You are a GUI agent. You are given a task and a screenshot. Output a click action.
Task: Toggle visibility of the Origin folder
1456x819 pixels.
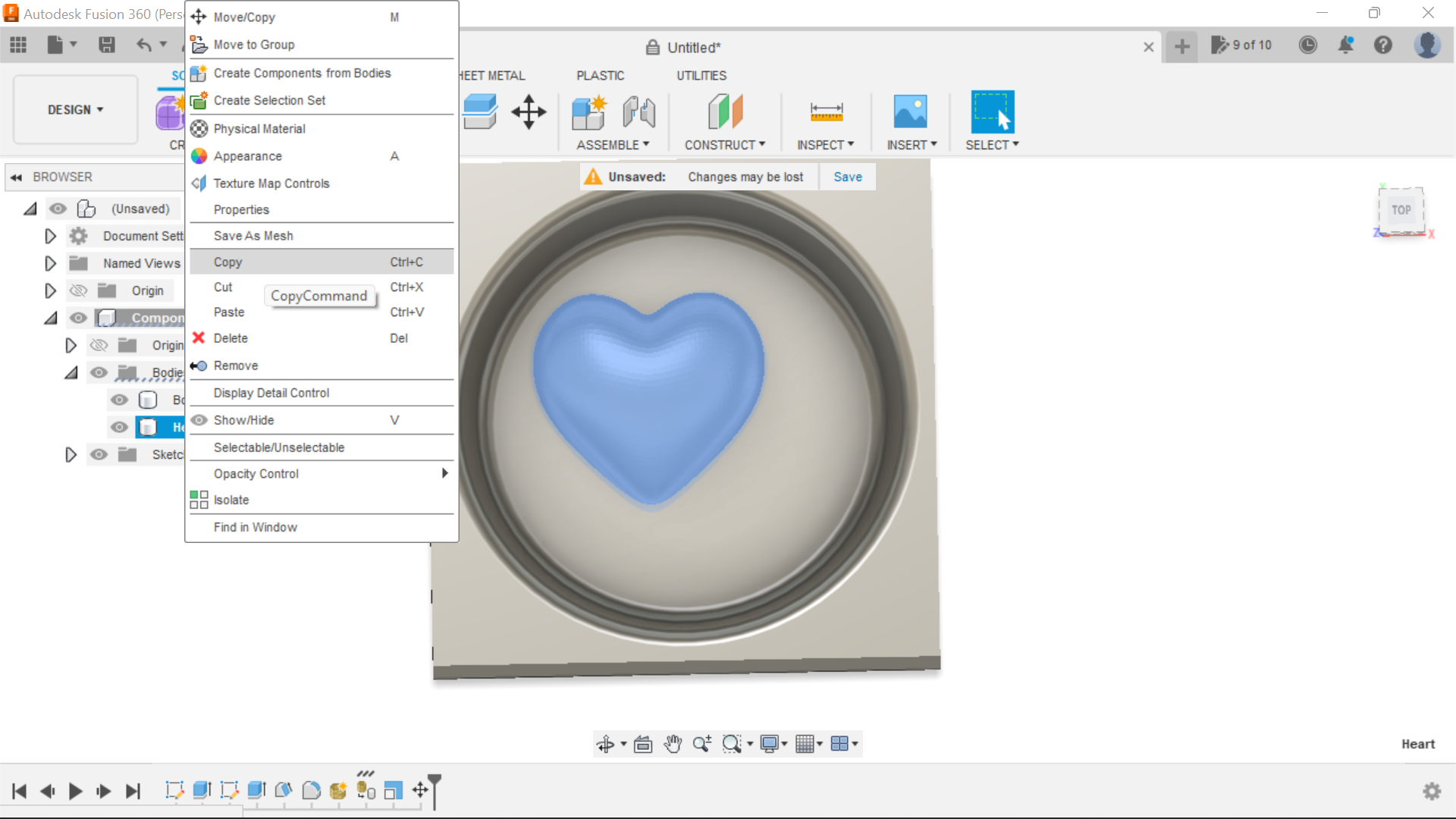click(78, 290)
